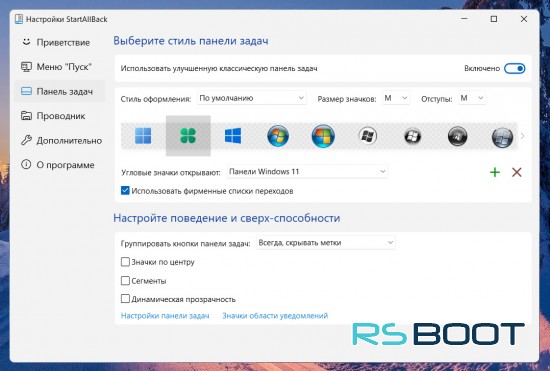
Task: Uncheck Использовать фирменные списки переходов
Action: coord(125,191)
